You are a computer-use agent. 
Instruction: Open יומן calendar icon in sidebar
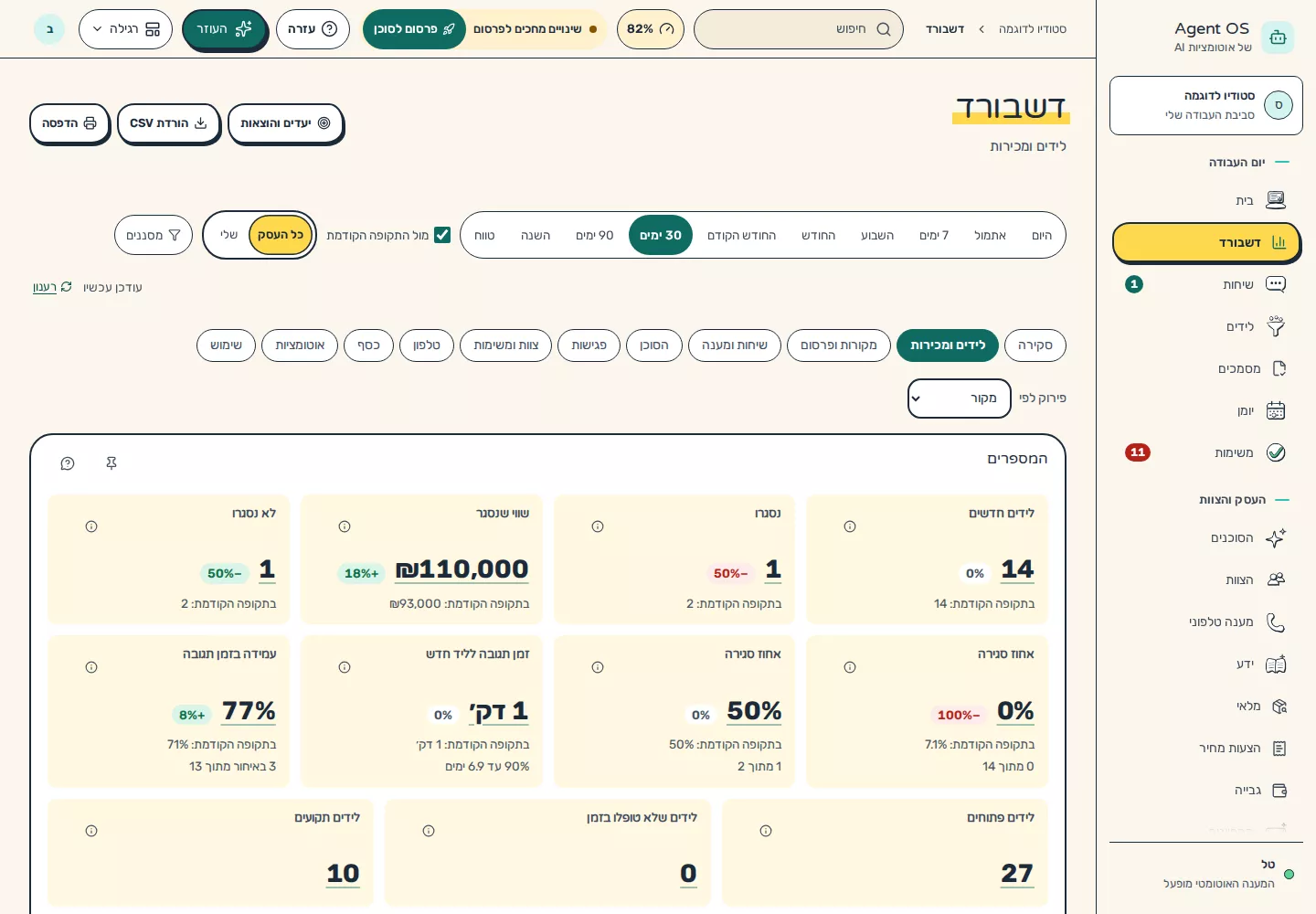[x=1276, y=410]
